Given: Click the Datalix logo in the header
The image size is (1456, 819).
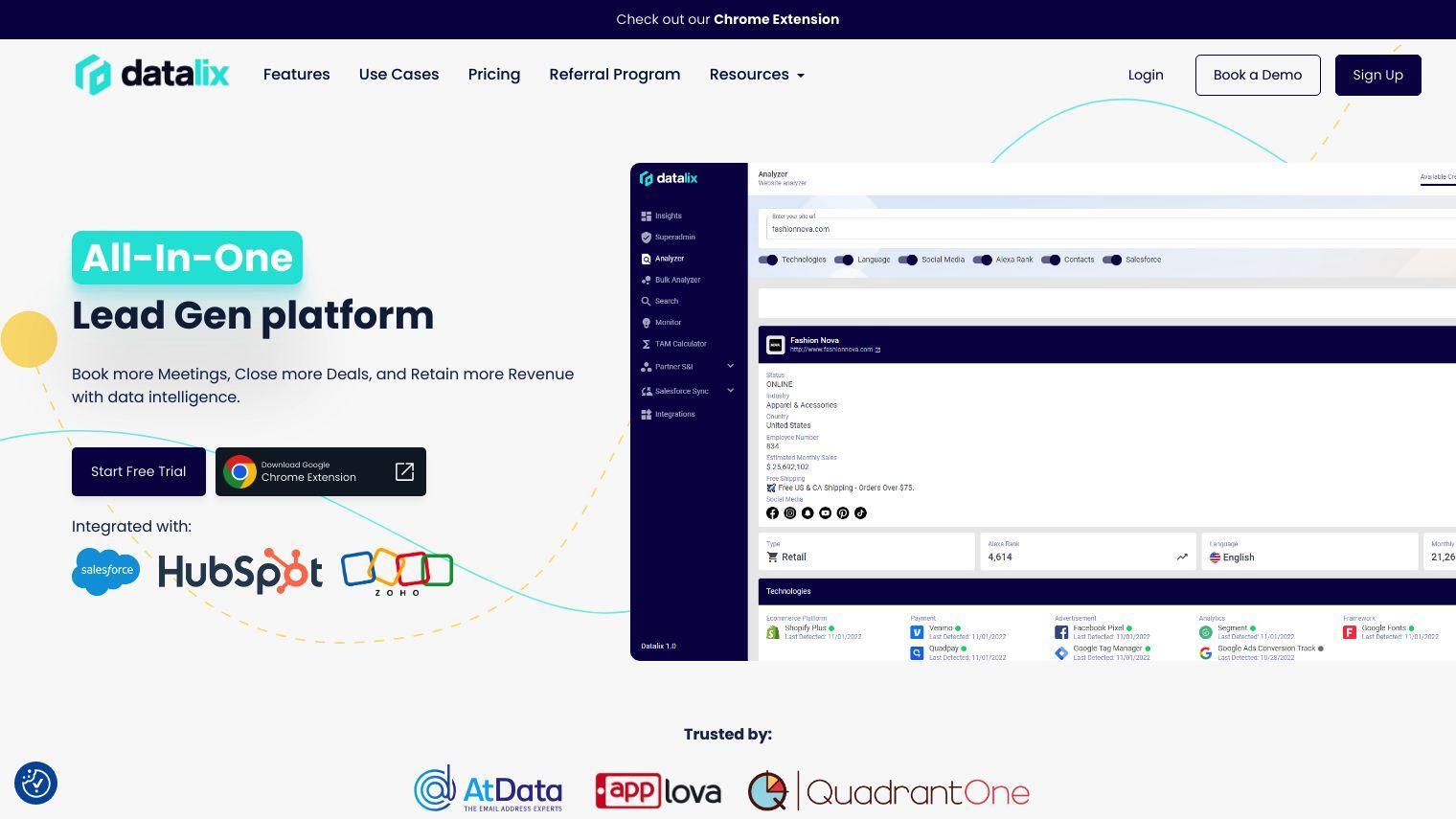Looking at the screenshot, I should click(x=152, y=75).
